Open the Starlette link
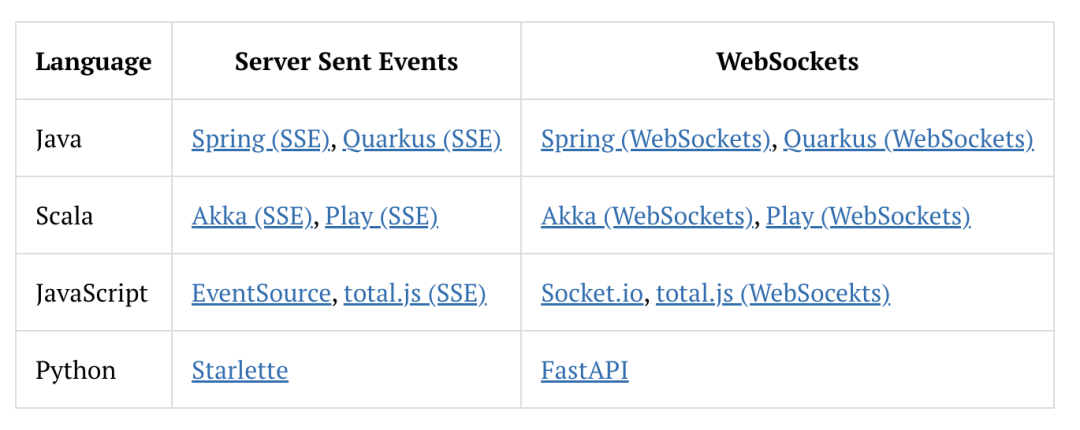This screenshot has height=430, width=1080. [x=240, y=370]
